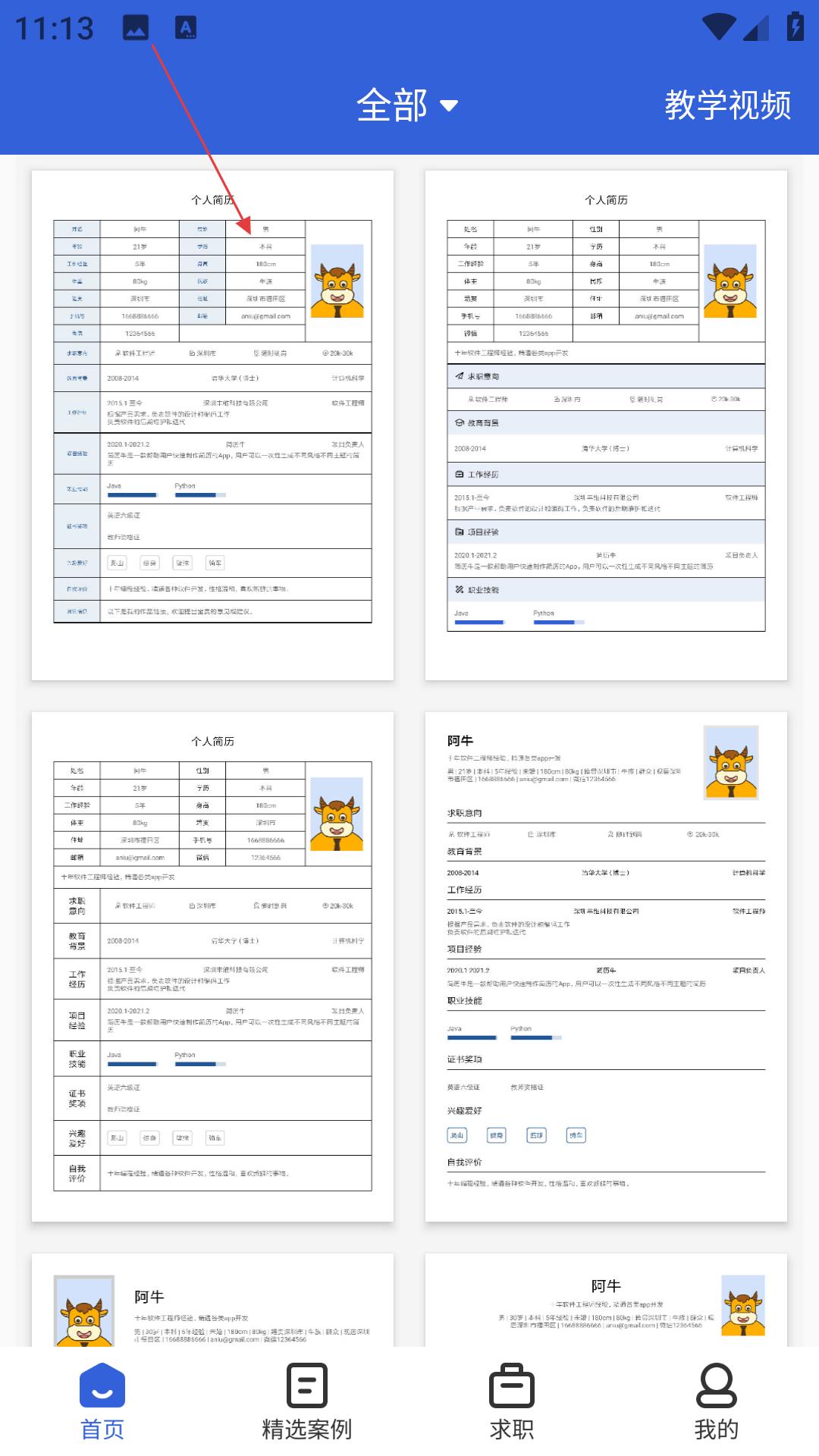Select plain bordered table resume template
Image resolution: width=819 pixels, height=1456 pixels.
point(212,967)
